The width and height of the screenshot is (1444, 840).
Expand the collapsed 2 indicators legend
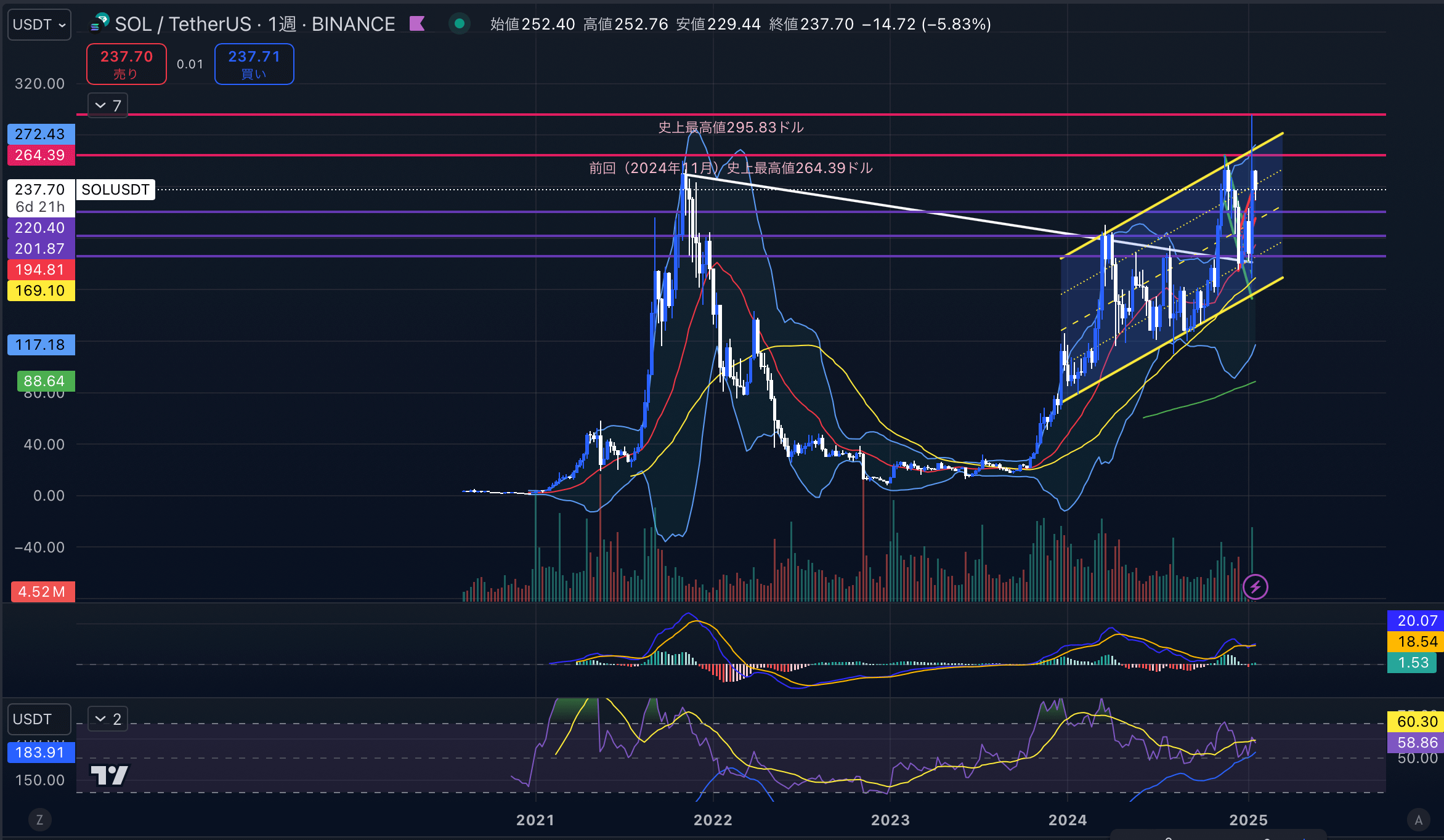point(108,719)
